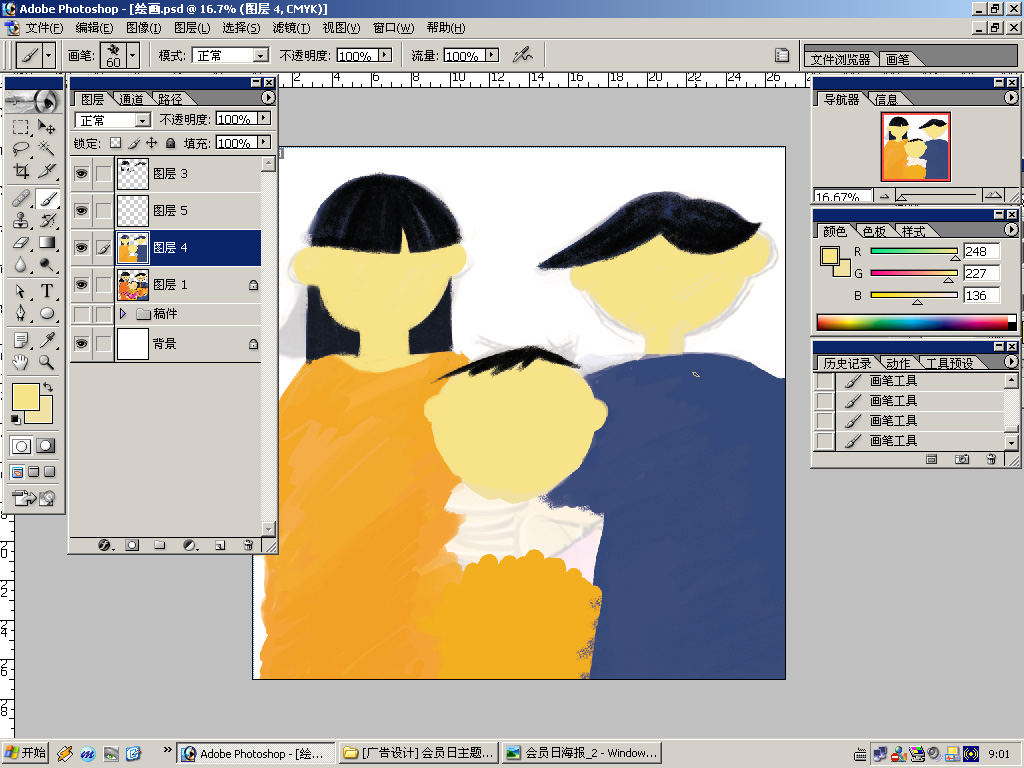Image resolution: width=1024 pixels, height=768 pixels.
Task: Activate the Type tool
Action: pos(46,291)
